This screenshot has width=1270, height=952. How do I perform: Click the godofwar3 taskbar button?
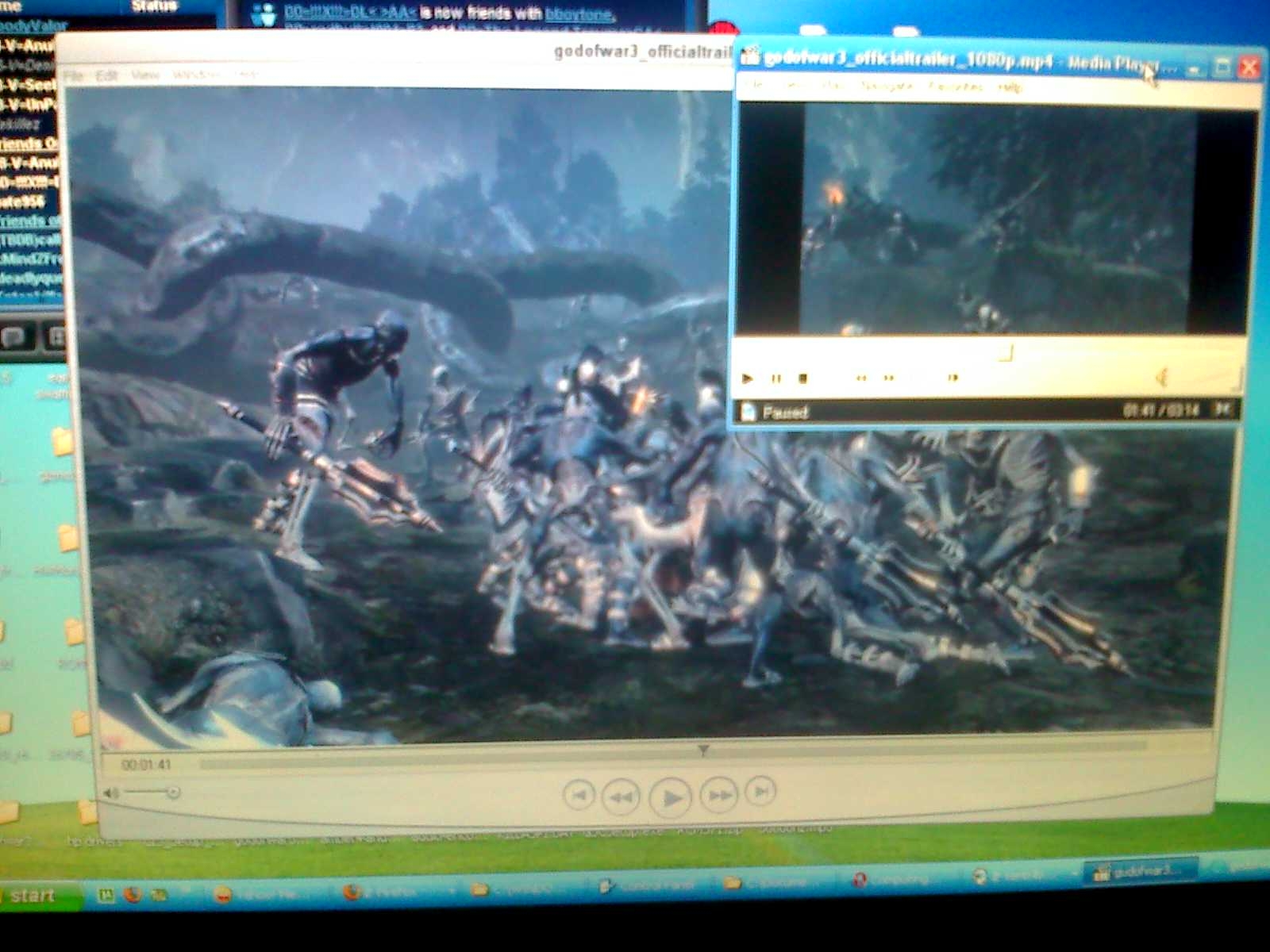click(1140, 872)
